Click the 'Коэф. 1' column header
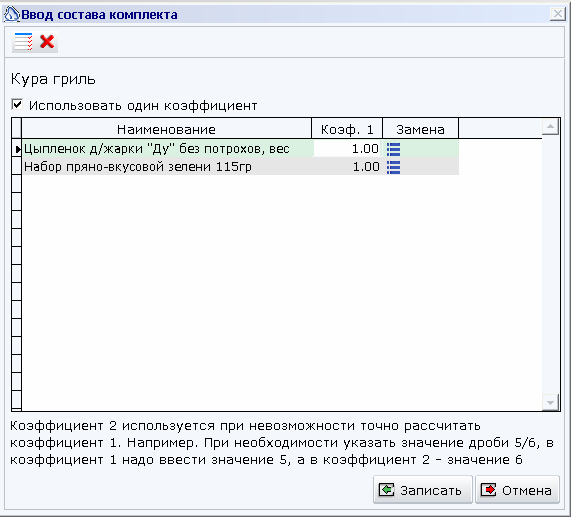The image size is (571, 517). coord(347,129)
